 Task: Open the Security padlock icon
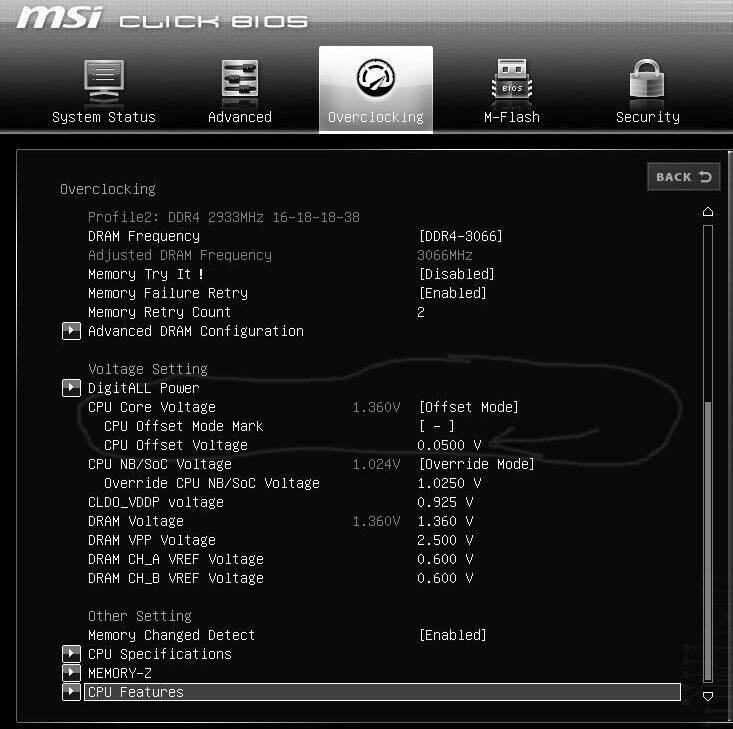pos(647,78)
